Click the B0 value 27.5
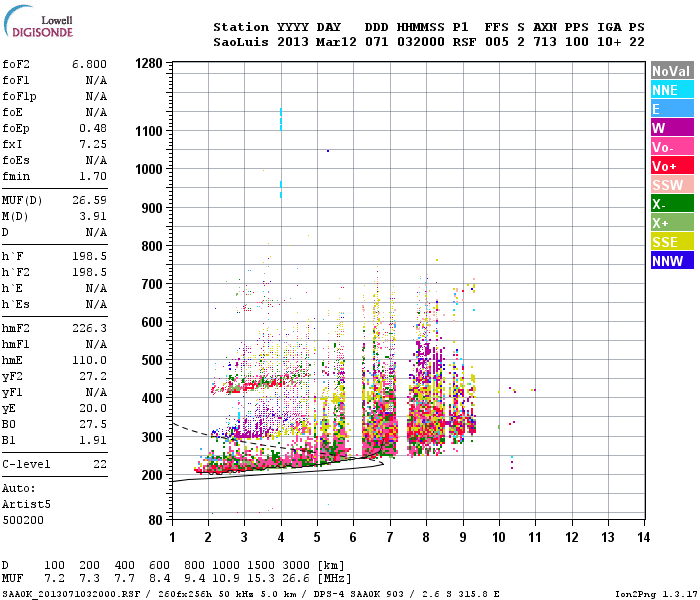Viewport: 700px width, 600px height. coord(93,424)
